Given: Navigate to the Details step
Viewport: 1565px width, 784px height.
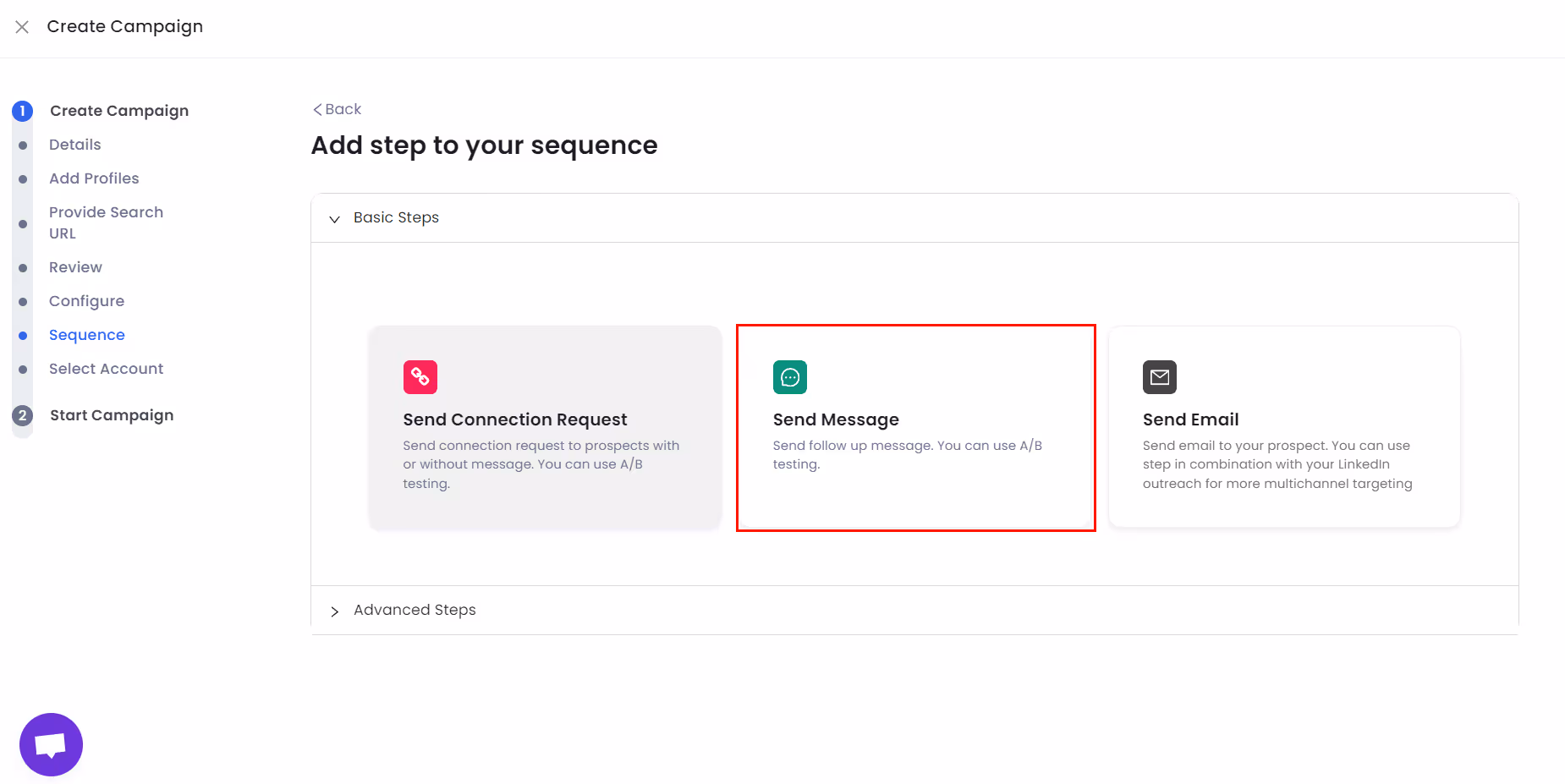Looking at the screenshot, I should click(x=74, y=145).
